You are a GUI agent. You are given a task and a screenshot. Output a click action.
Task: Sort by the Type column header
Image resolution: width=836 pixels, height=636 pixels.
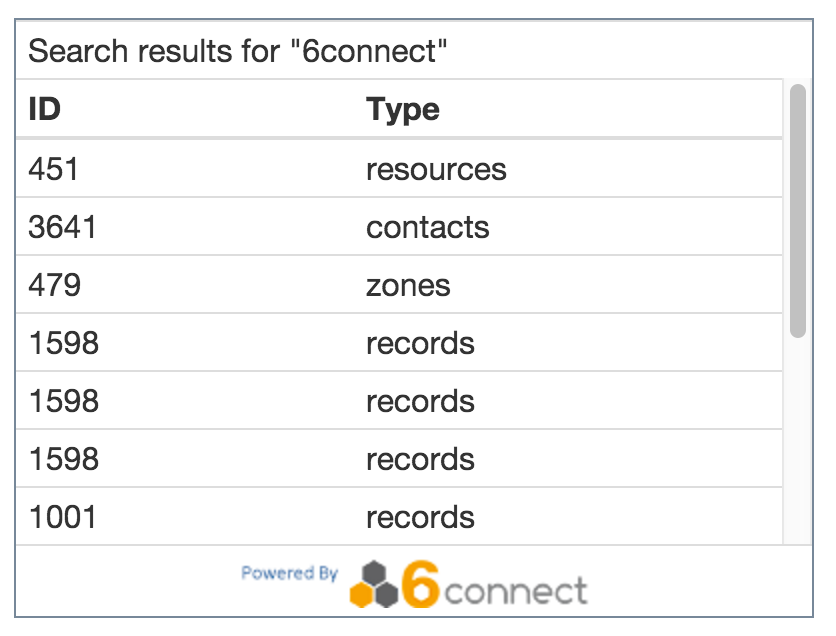point(403,109)
